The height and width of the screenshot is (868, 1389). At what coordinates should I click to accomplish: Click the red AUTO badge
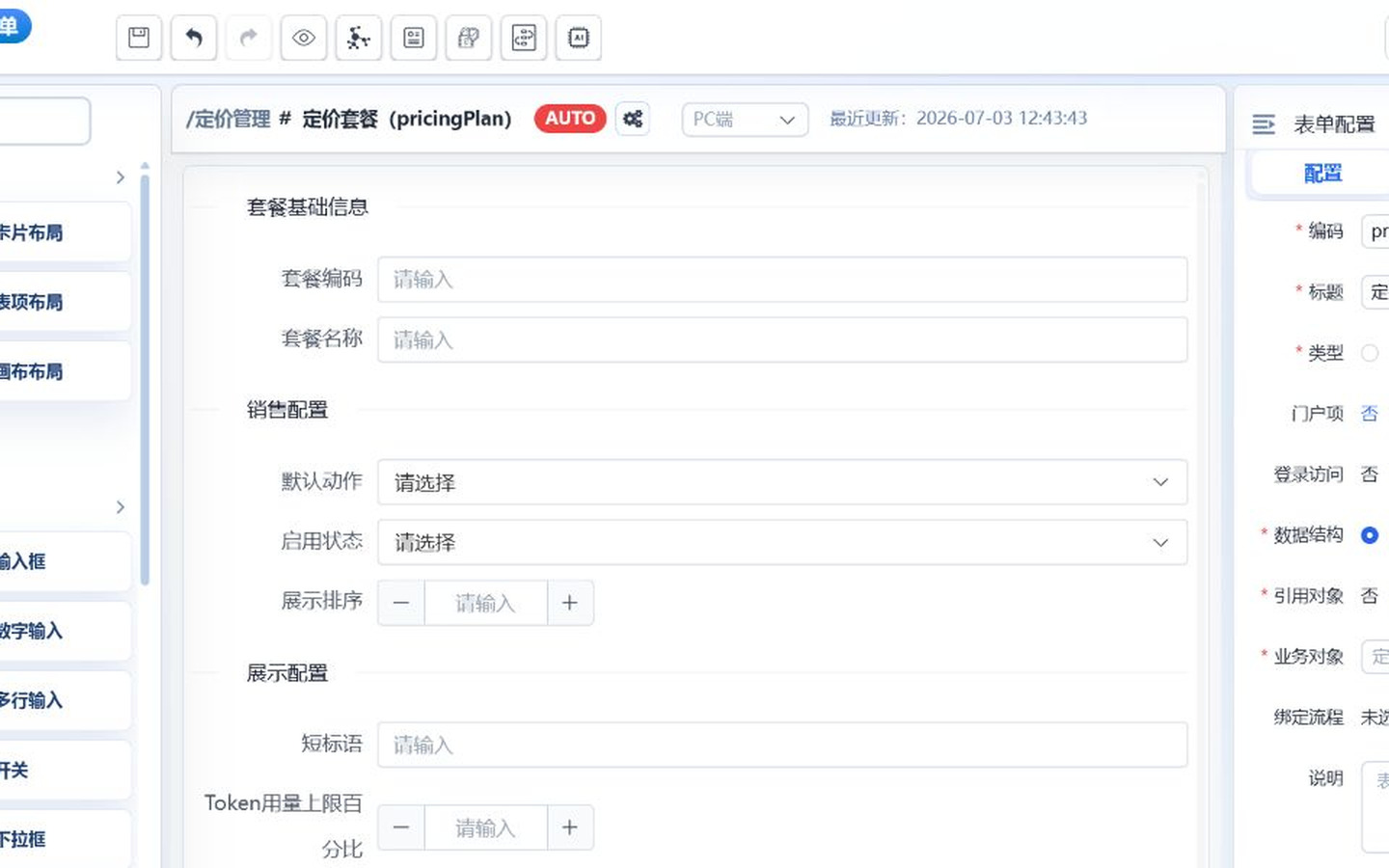coord(570,119)
